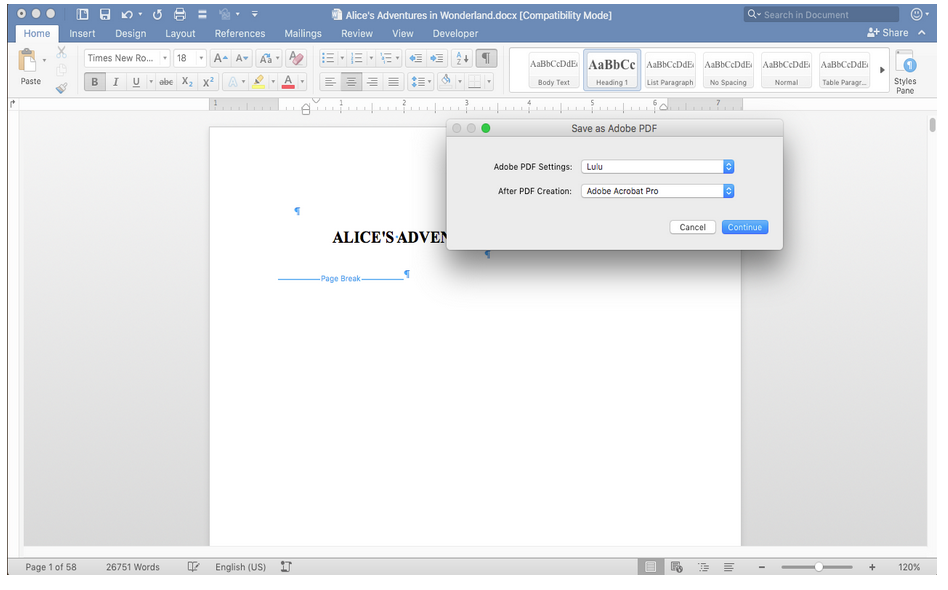Open the font size dropdown

point(201,58)
